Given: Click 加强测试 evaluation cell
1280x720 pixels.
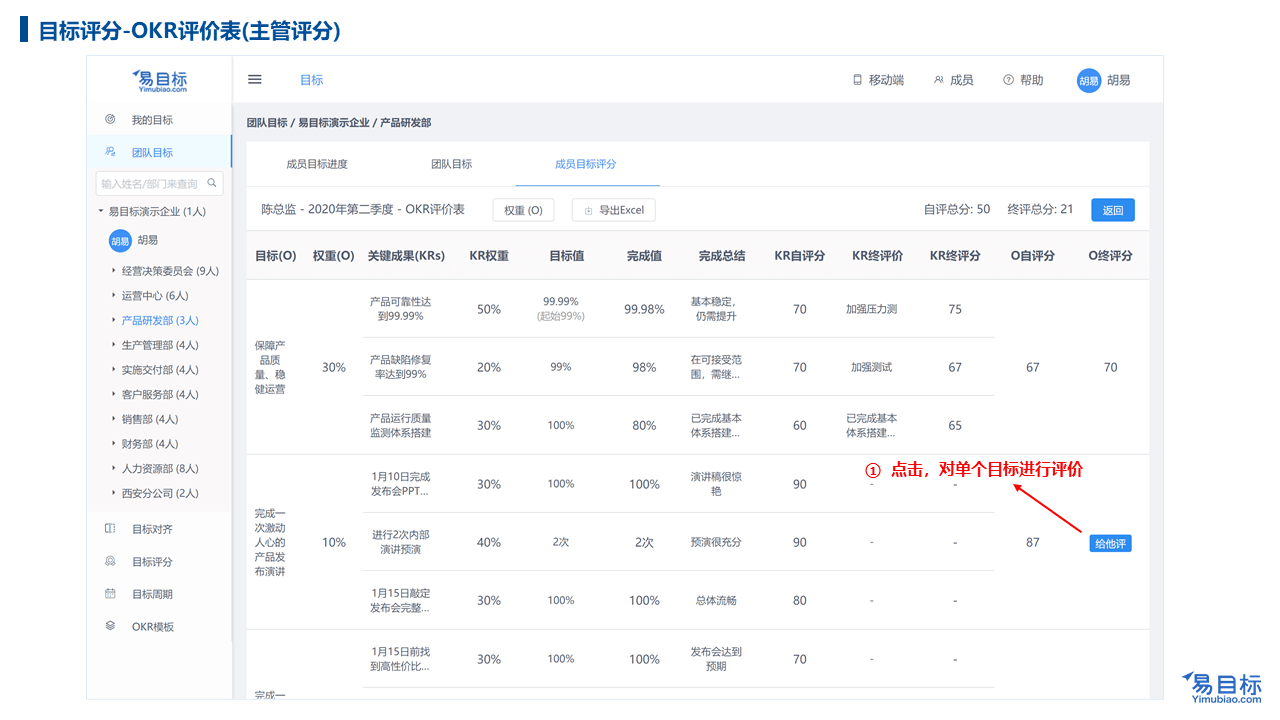Looking at the screenshot, I should (x=871, y=367).
